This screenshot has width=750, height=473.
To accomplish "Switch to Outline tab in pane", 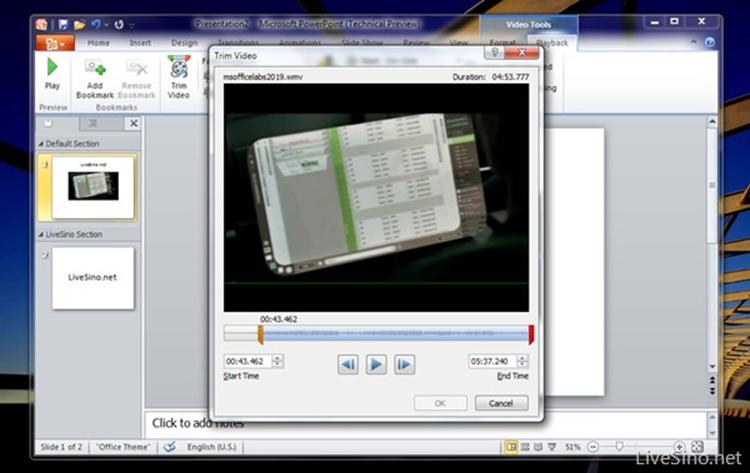I will tap(93, 123).
